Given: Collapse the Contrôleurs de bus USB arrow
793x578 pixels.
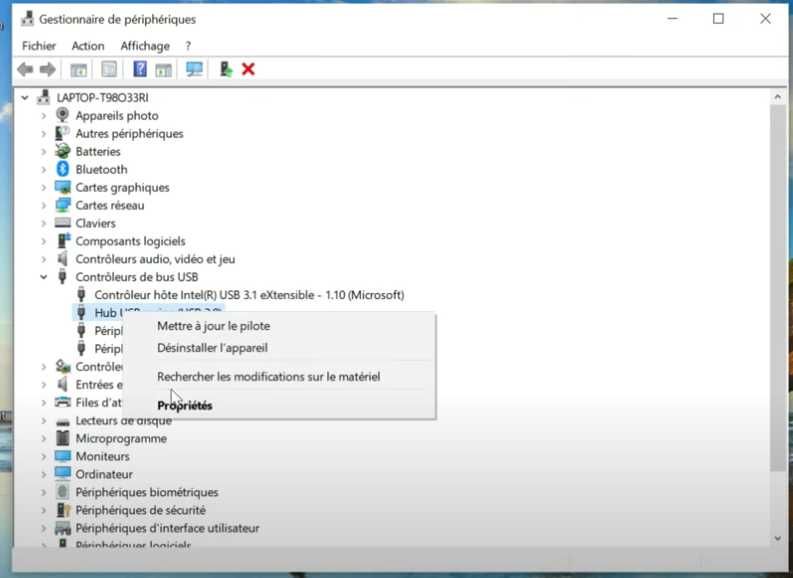Looking at the screenshot, I should (x=43, y=277).
